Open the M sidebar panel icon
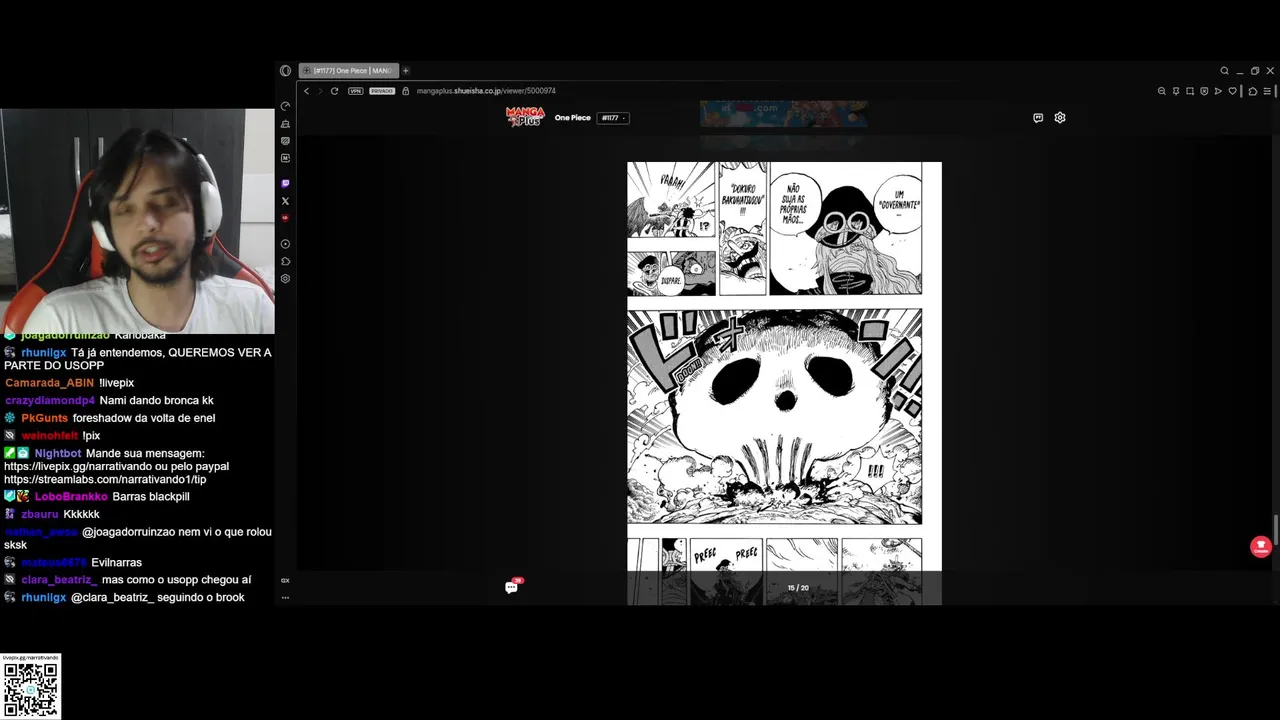 [x=285, y=158]
